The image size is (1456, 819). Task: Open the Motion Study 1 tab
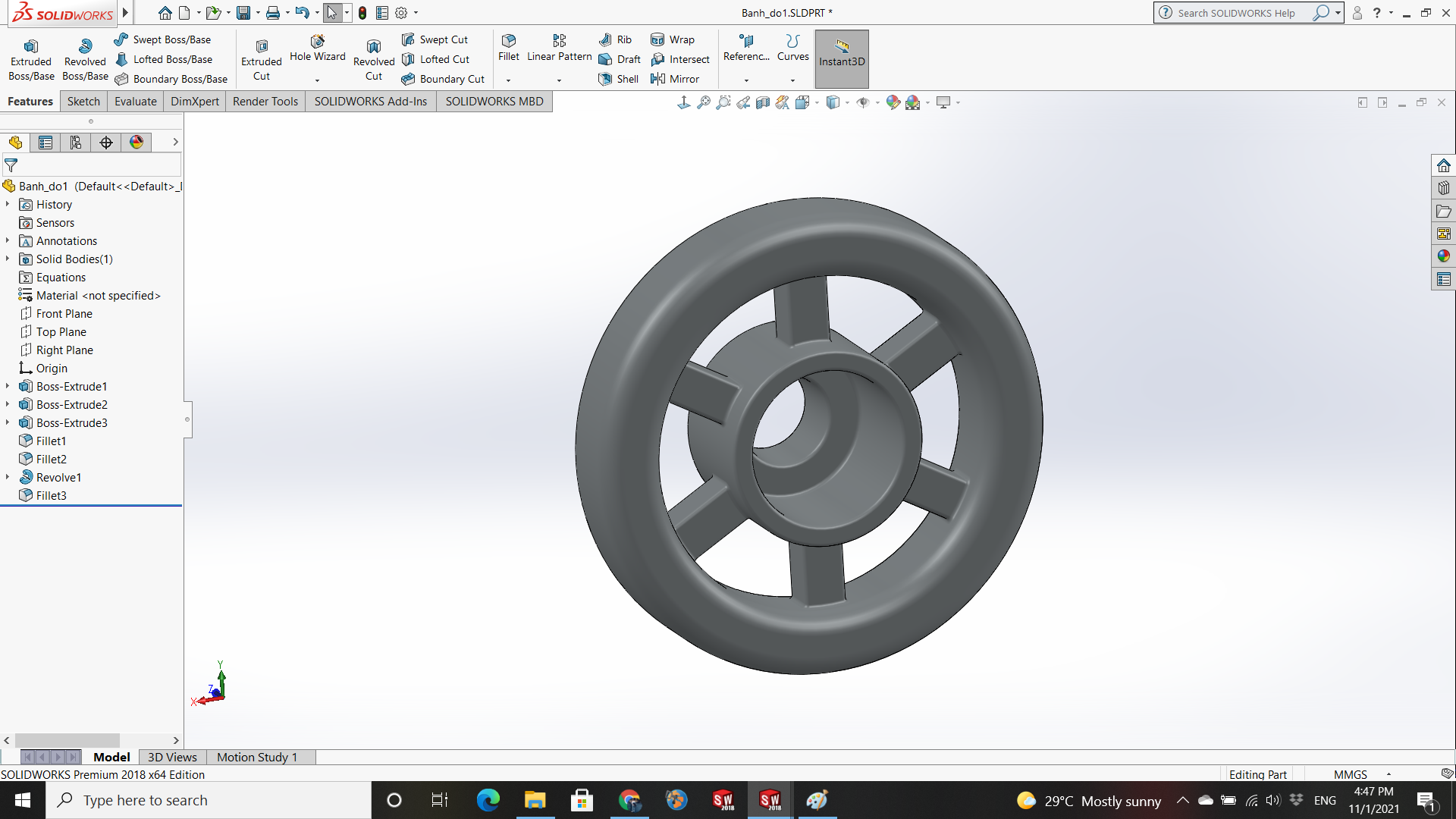(x=256, y=757)
